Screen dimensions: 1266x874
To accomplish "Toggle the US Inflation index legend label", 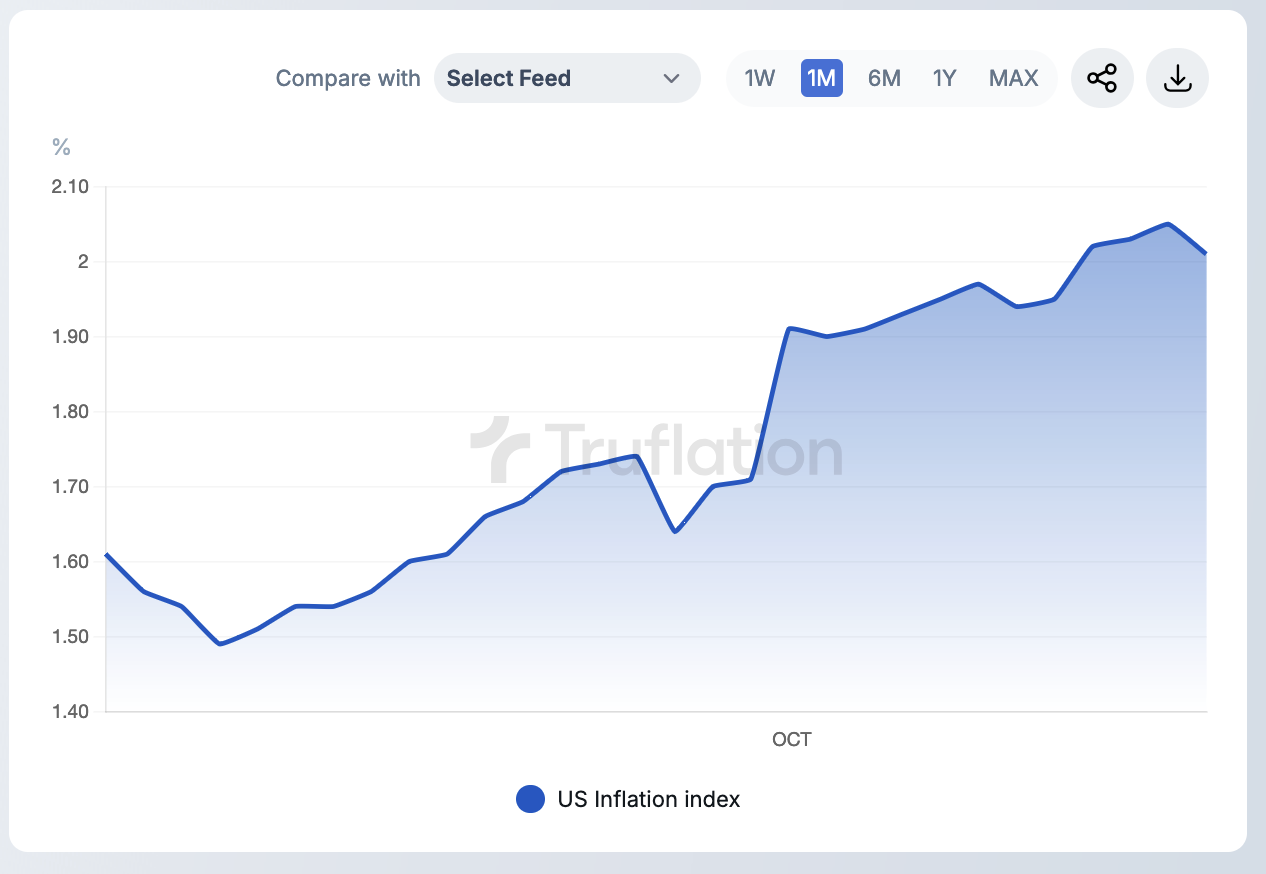I will [x=649, y=799].
